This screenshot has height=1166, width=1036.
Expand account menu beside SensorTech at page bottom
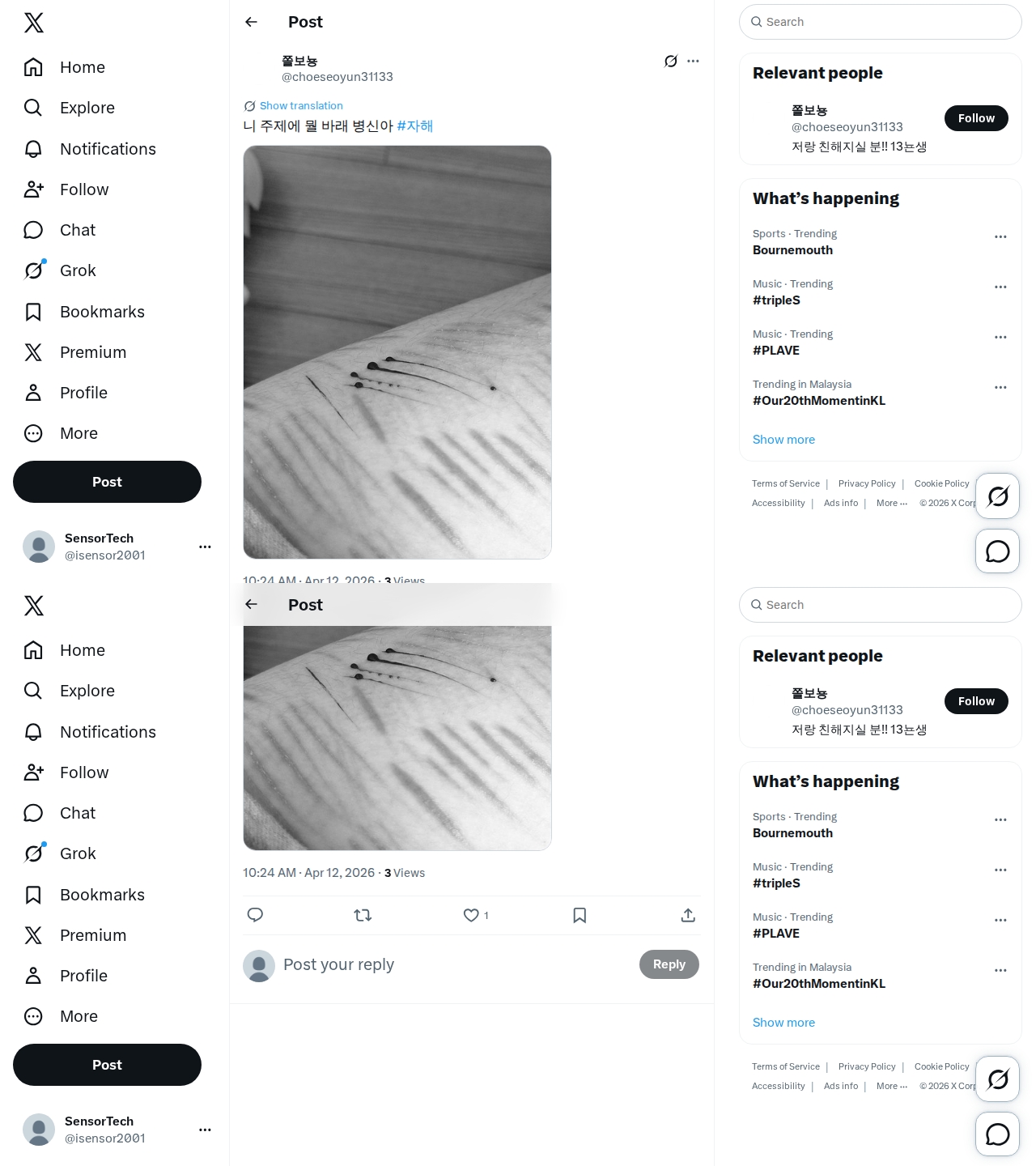pos(205,1130)
